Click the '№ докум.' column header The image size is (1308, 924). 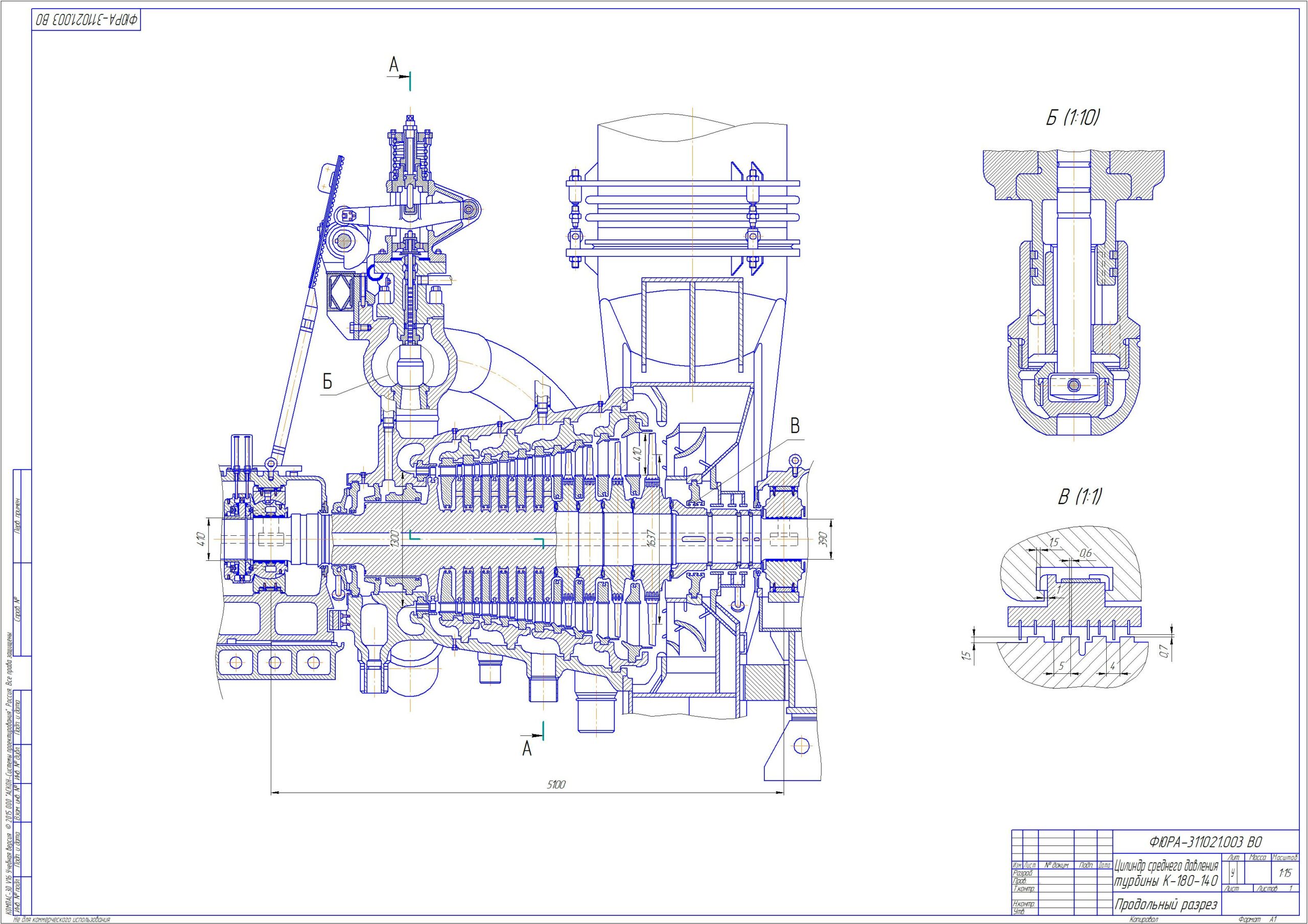(x=1057, y=866)
